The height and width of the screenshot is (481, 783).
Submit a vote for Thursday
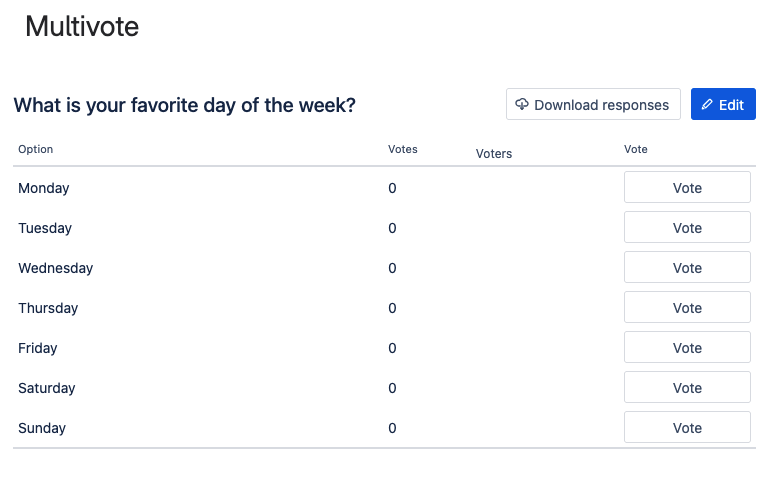click(687, 308)
